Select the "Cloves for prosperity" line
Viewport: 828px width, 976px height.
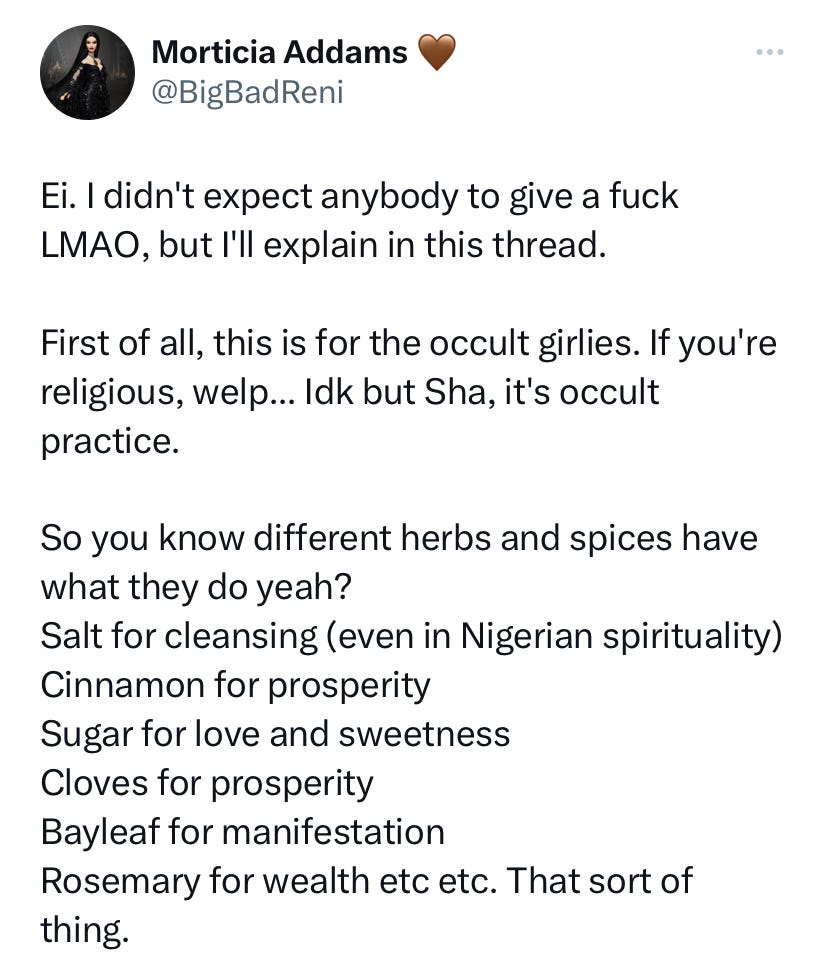point(207,783)
